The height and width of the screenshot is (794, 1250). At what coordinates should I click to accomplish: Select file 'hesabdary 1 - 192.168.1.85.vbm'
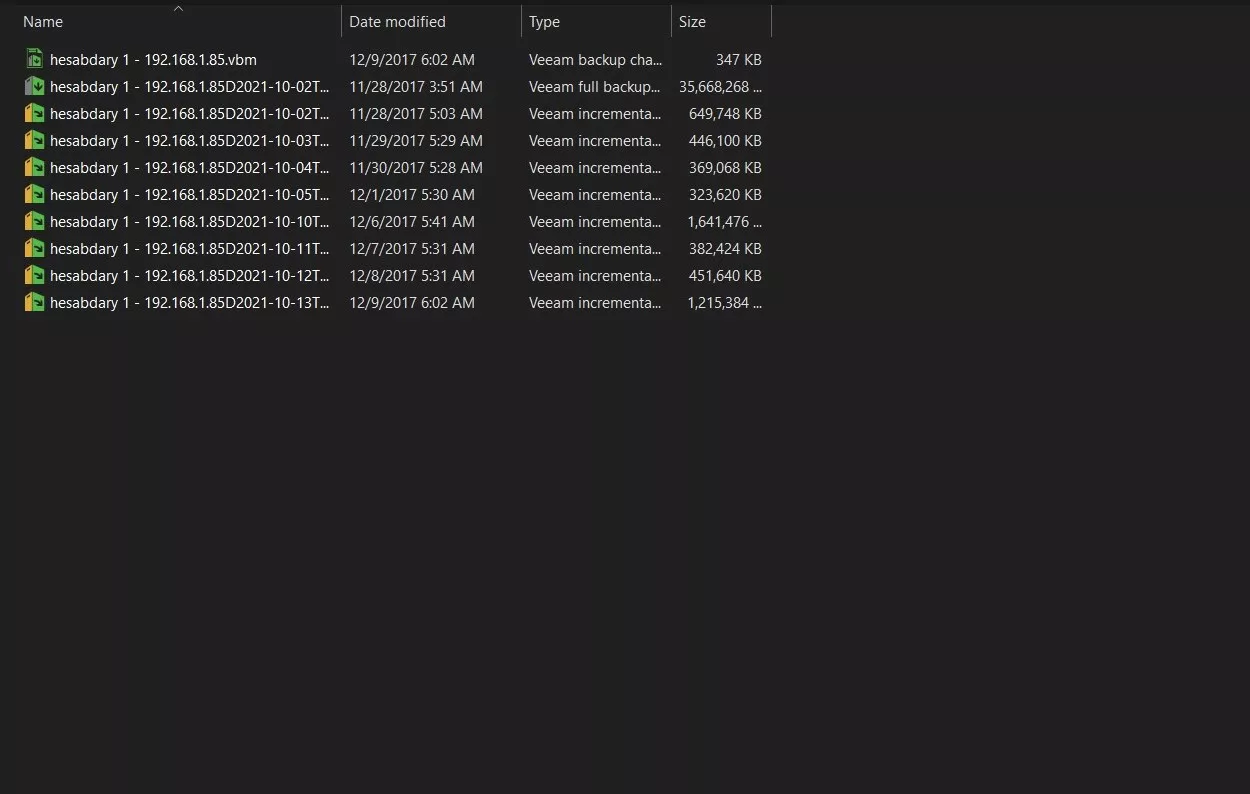[x=153, y=60]
